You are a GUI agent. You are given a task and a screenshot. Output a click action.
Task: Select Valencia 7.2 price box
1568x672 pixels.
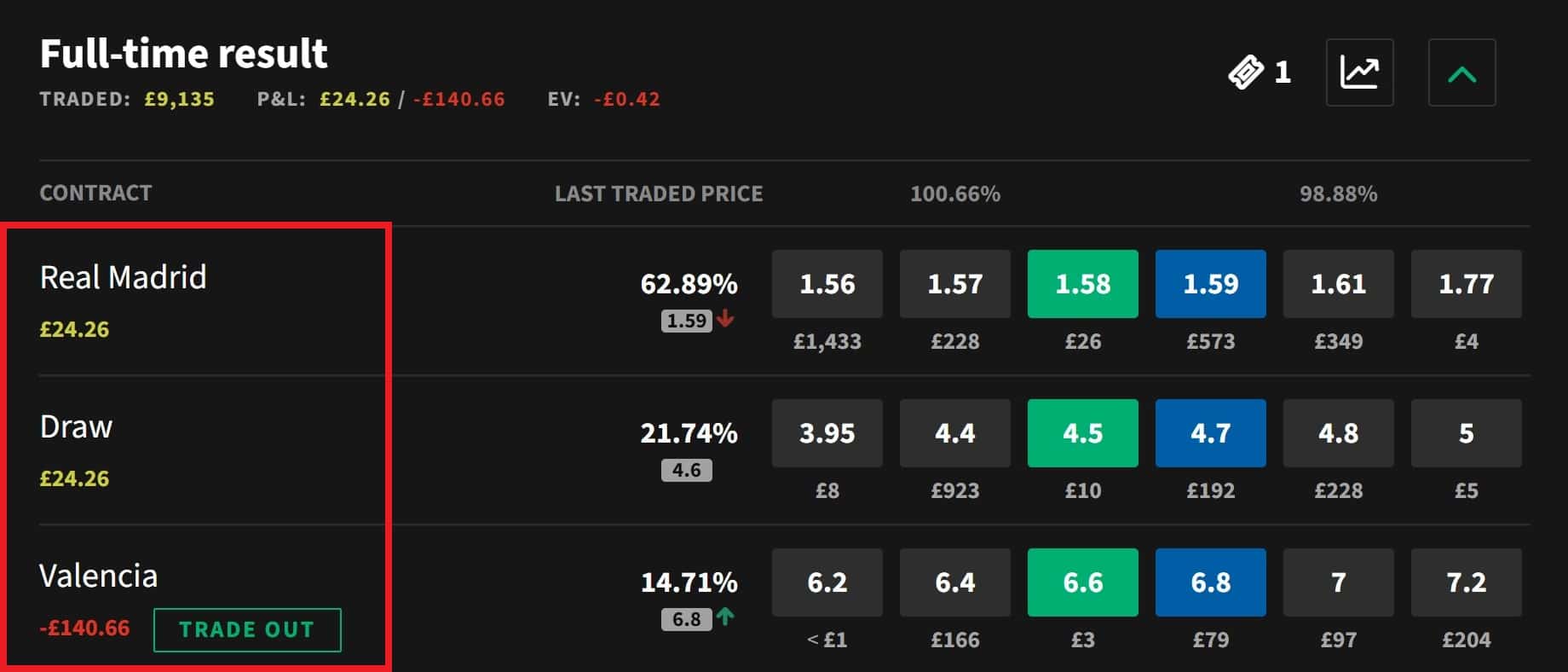1466,582
